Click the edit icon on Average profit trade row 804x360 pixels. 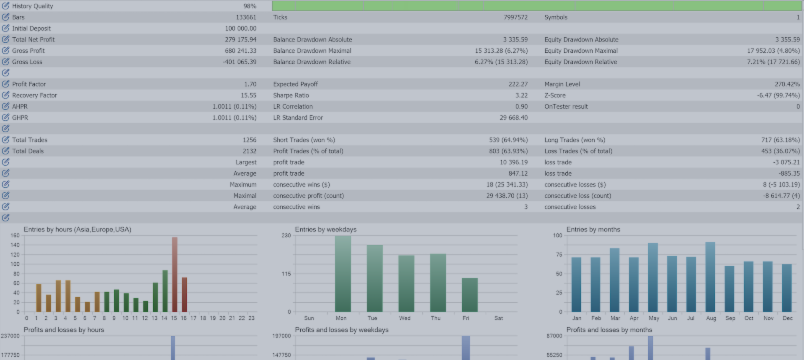click(x=6, y=173)
